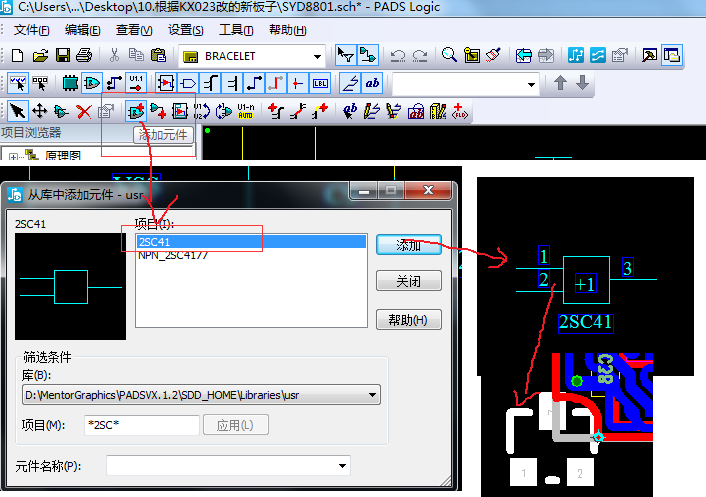Open the BRACELET sheet dropdown

[317, 57]
